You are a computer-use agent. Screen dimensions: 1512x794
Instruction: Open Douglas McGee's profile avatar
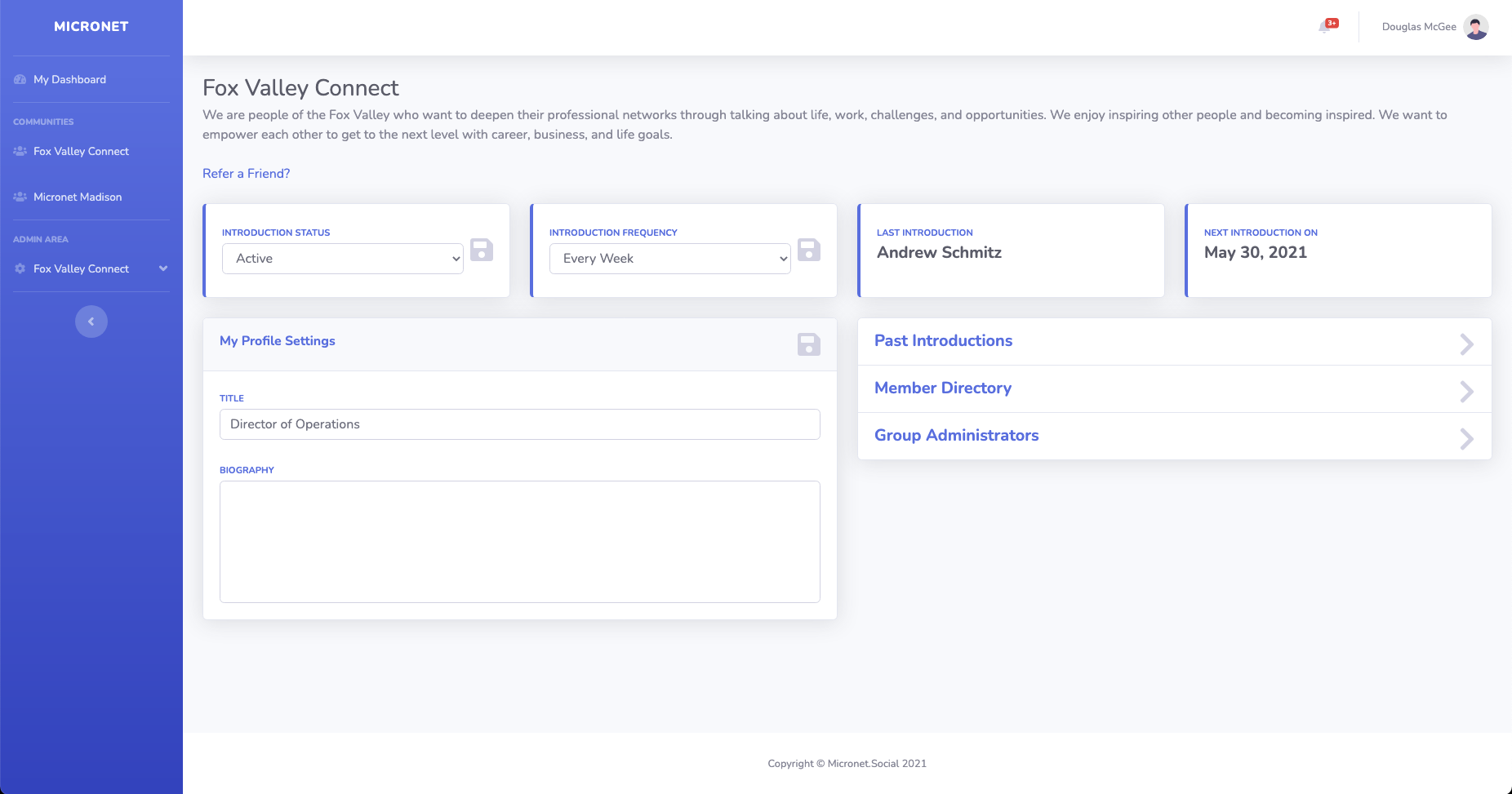1476,27
